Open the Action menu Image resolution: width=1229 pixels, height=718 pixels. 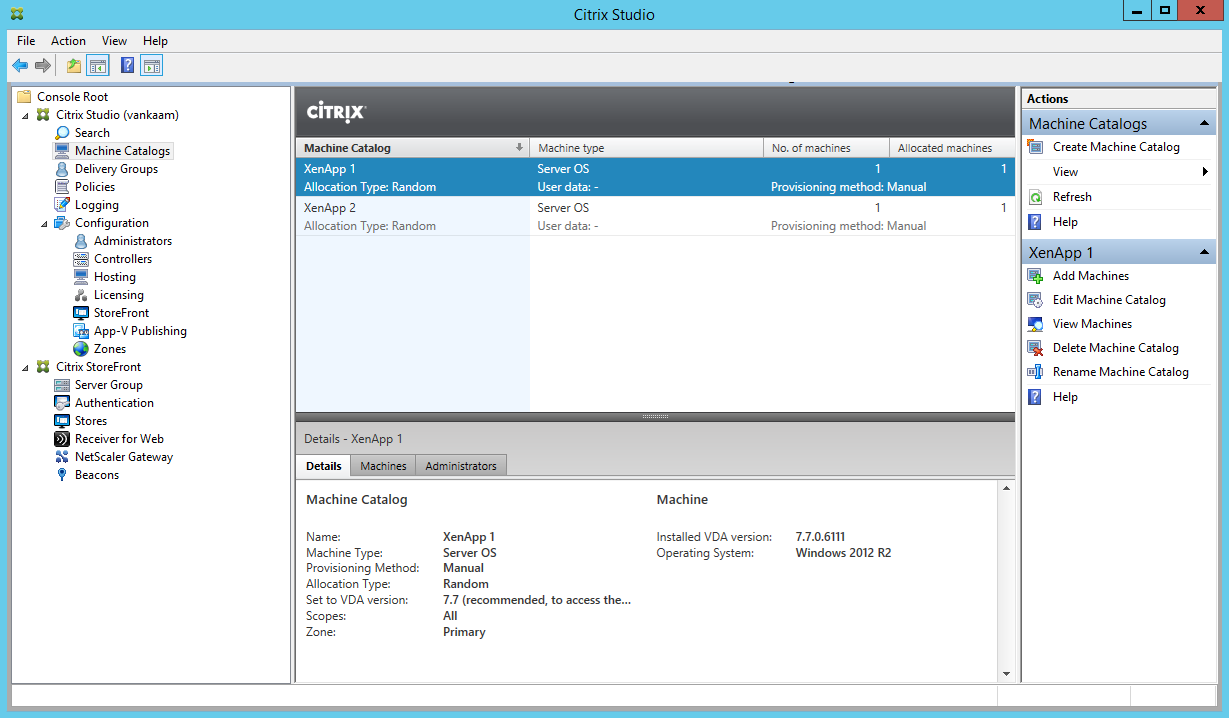(x=68, y=41)
